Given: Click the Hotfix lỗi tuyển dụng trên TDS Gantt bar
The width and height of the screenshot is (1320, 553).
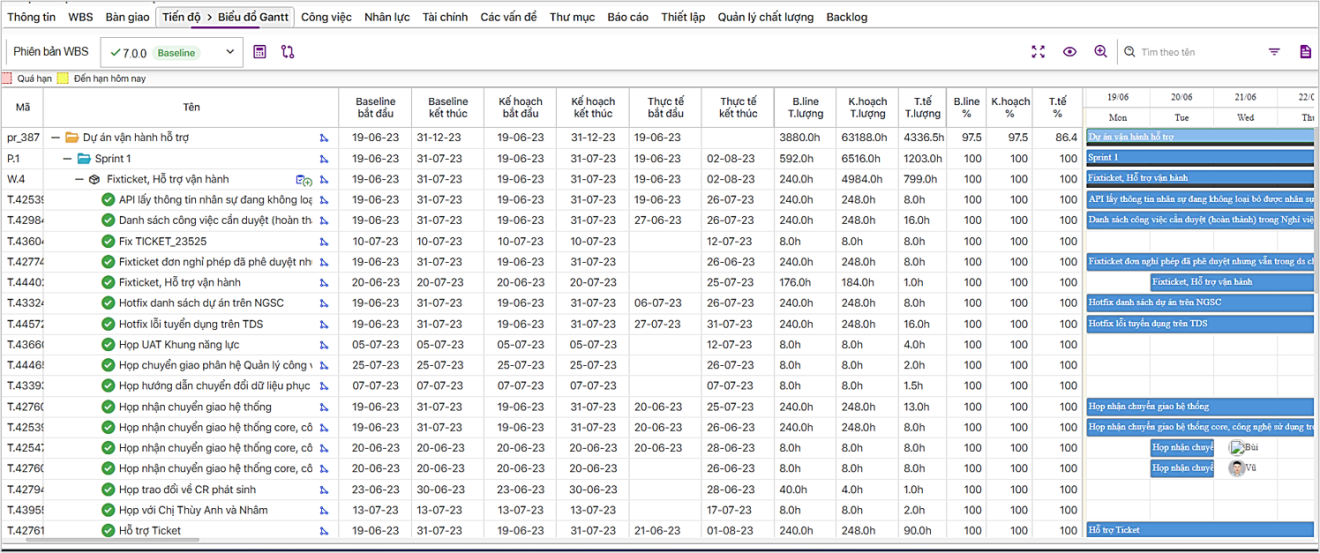Looking at the screenshot, I should (x=1200, y=324).
